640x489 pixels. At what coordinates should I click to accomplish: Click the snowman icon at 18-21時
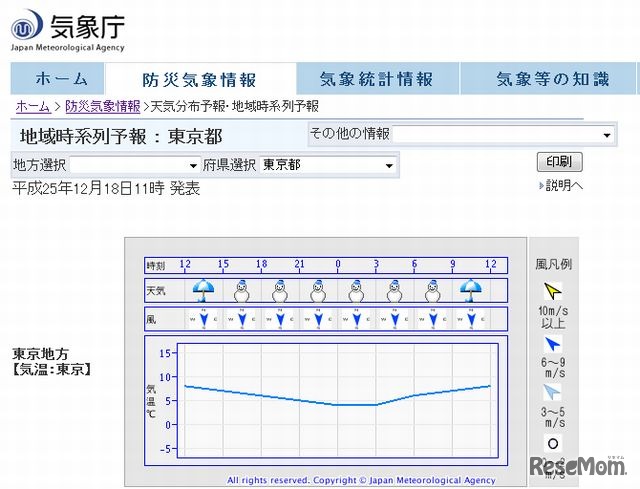pyautogui.click(x=280, y=290)
